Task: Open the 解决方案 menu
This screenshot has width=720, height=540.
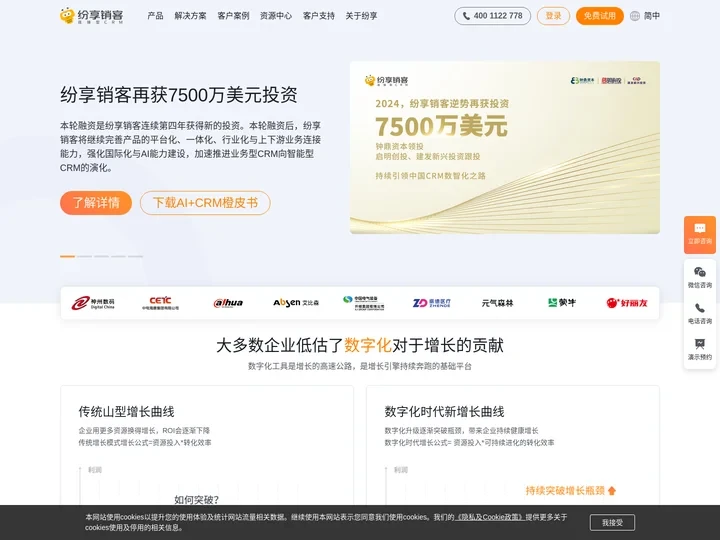Action: pos(190,16)
